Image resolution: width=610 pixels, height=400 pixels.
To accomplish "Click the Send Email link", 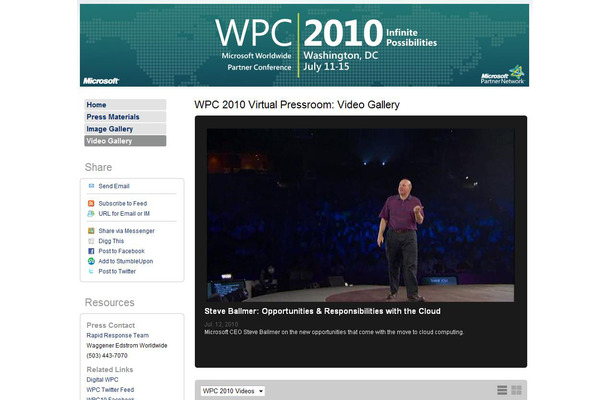I will [x=114, y=186].
